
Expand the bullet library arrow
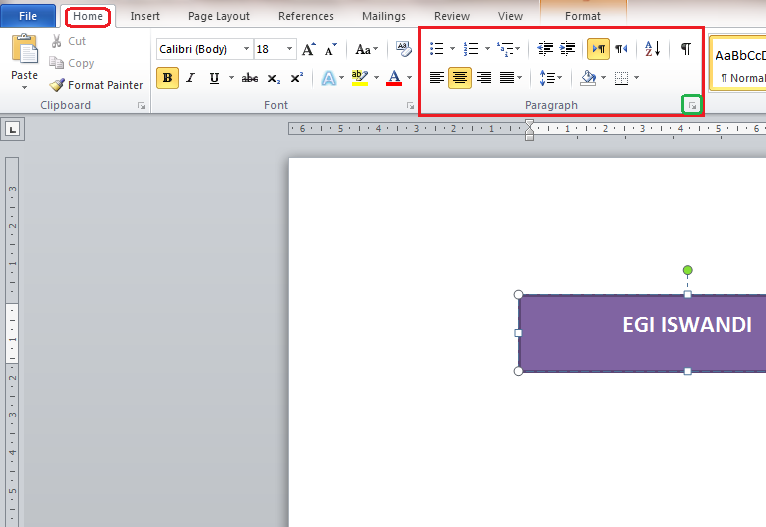coord(452,49)
